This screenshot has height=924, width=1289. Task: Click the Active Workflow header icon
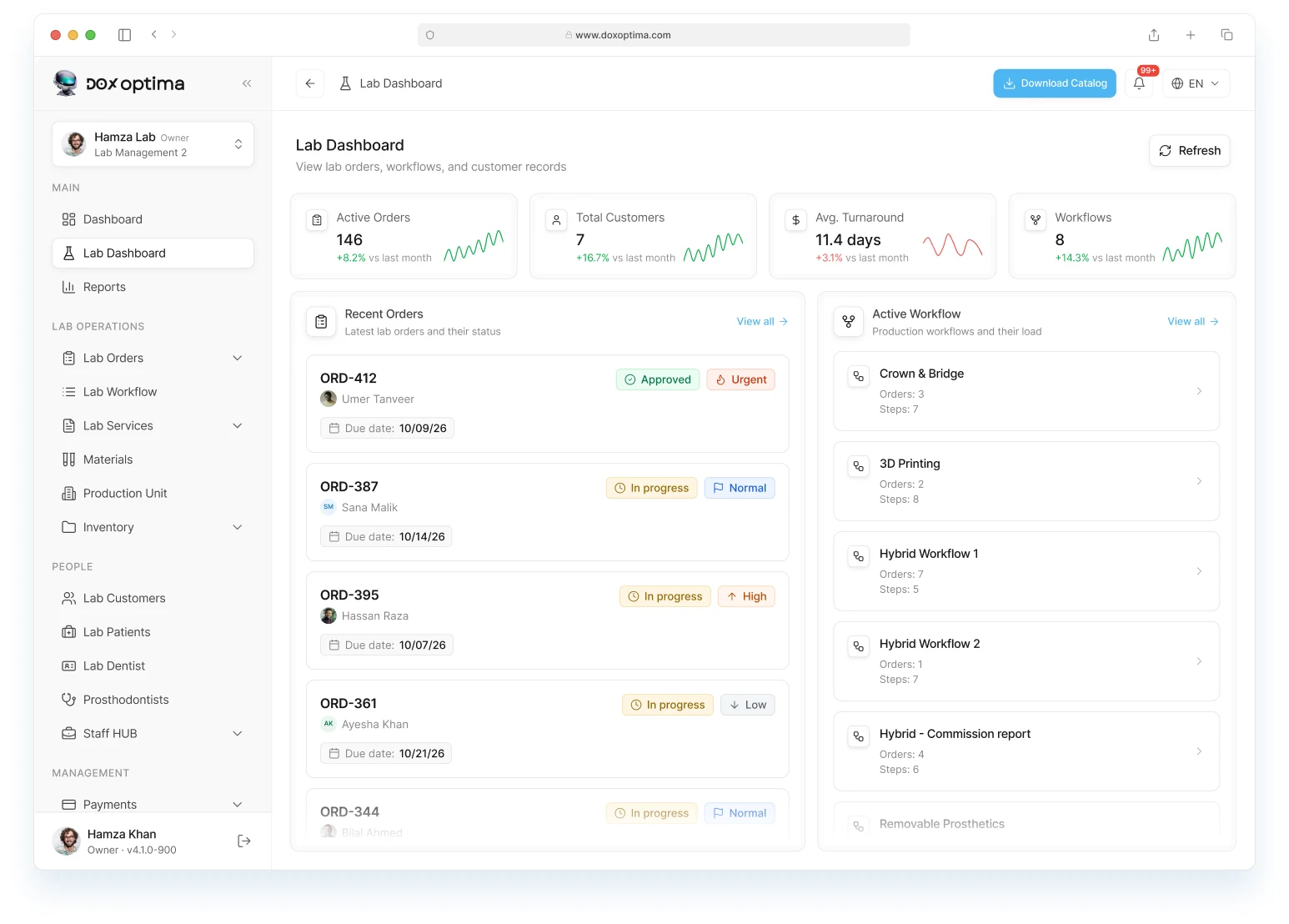click(x=849, y=321)
